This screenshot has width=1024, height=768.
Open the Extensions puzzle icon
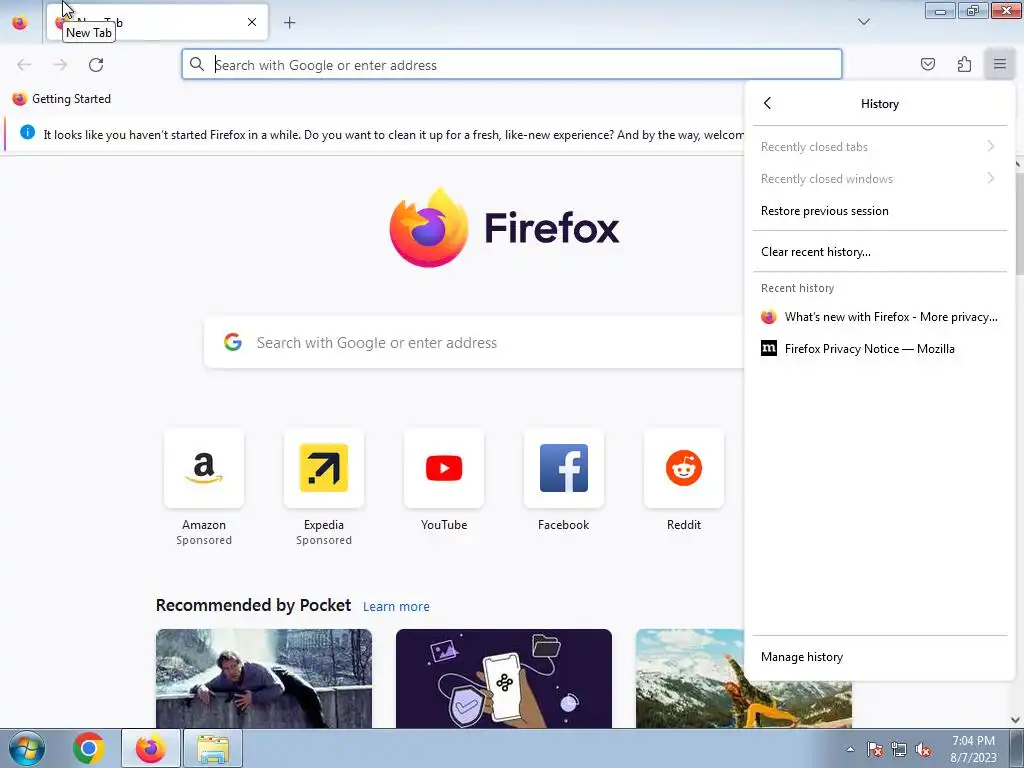(x=964, y=64)
